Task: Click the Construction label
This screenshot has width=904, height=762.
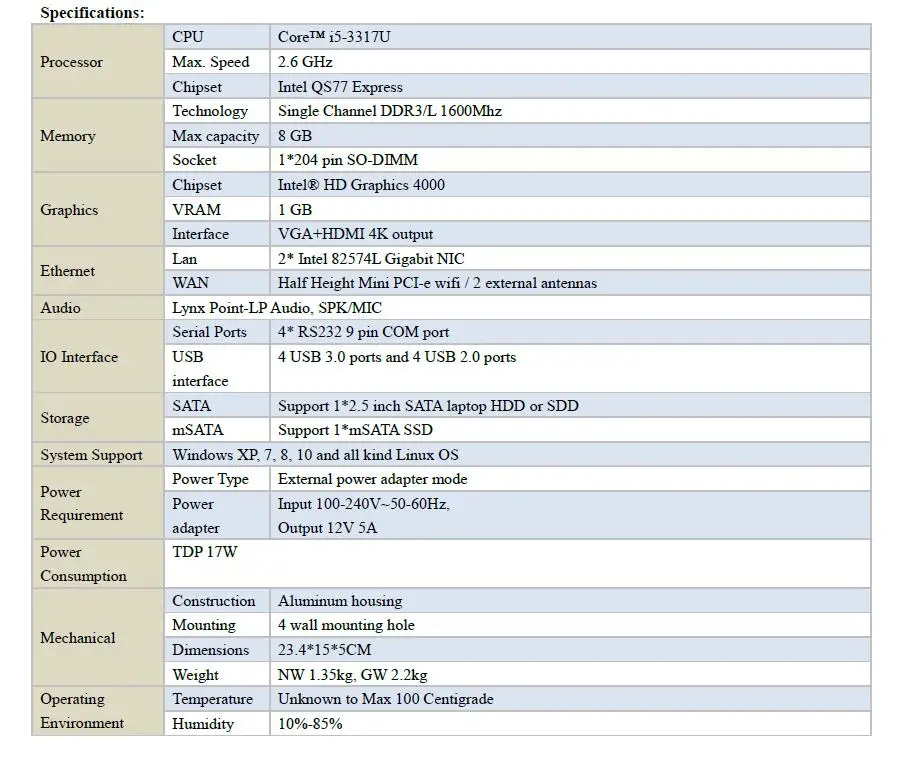Action: (x=214, y=601)
